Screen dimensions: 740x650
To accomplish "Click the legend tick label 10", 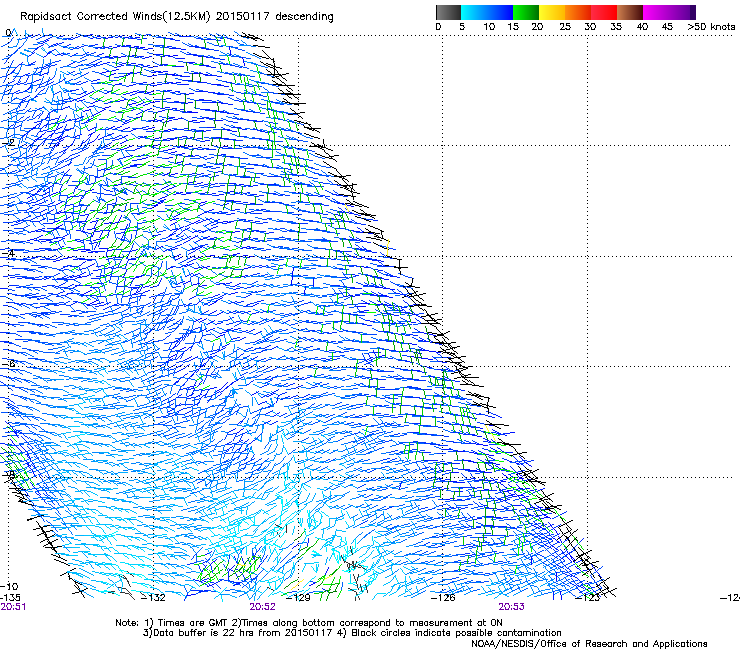I will pyautogui.click(x=489, y=27).
